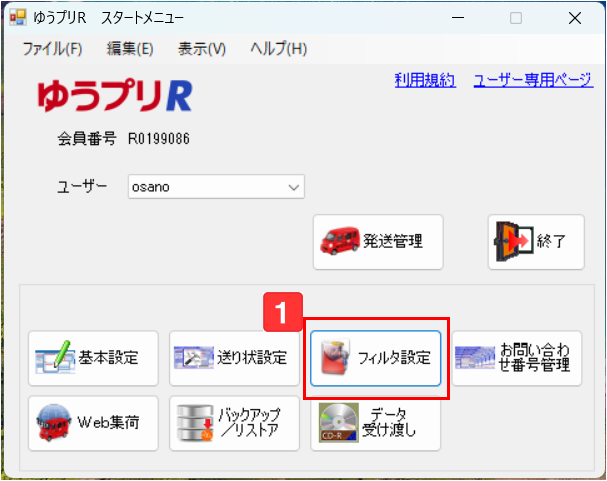This screenshot has height=481, width=607.
Task: Open フィルタ設定 filter settings
Action: click(376, 358)
